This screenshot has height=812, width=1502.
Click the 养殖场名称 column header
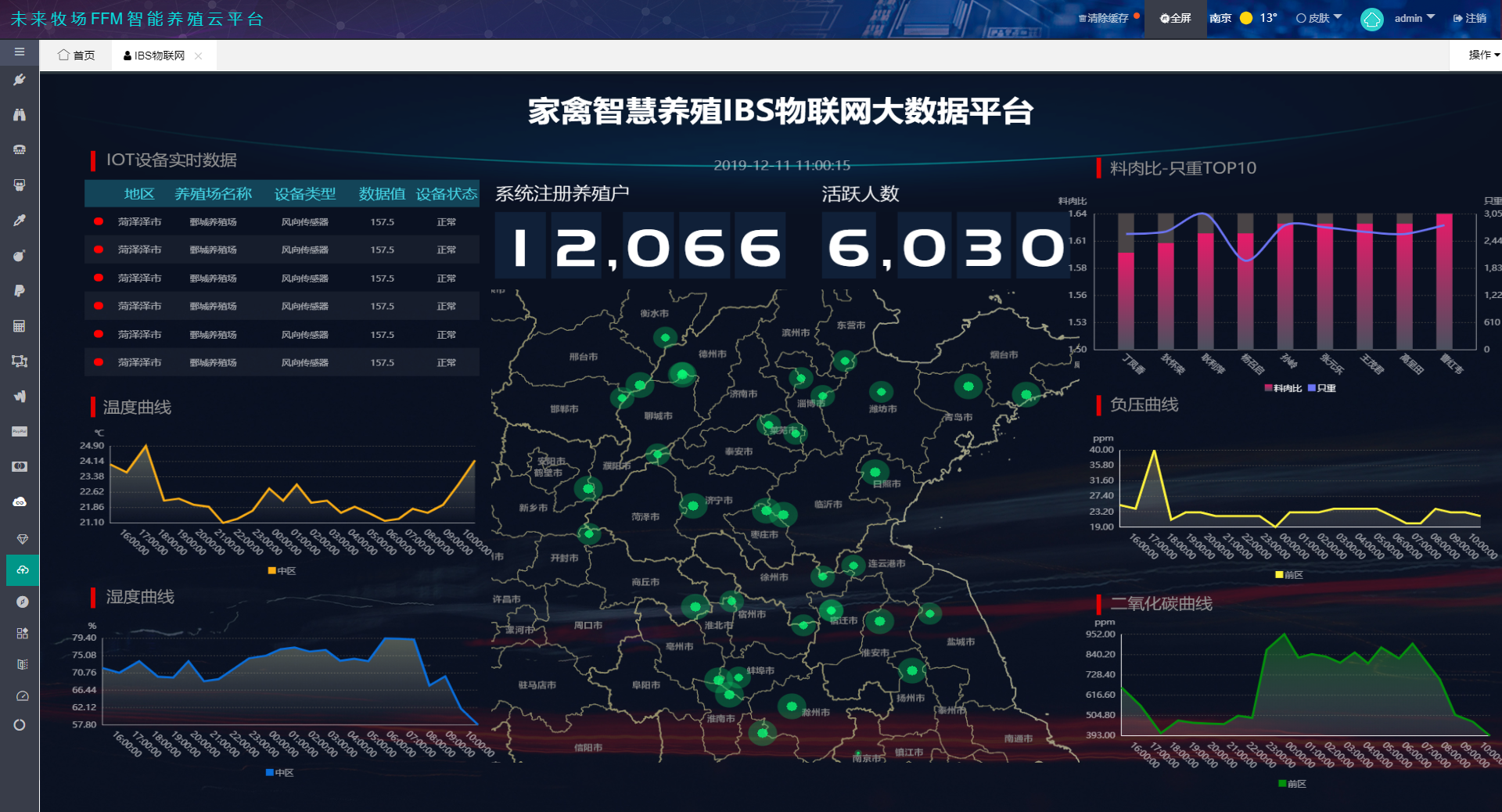(213, 194)
